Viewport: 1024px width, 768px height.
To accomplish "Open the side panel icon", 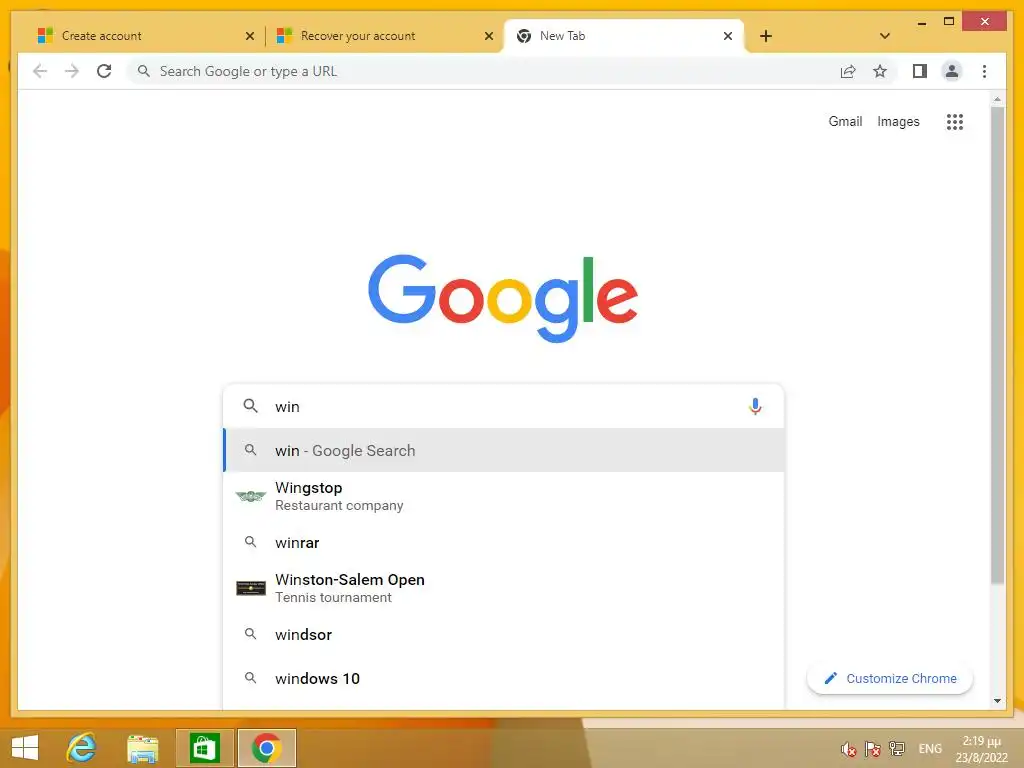I will point(920,71).
